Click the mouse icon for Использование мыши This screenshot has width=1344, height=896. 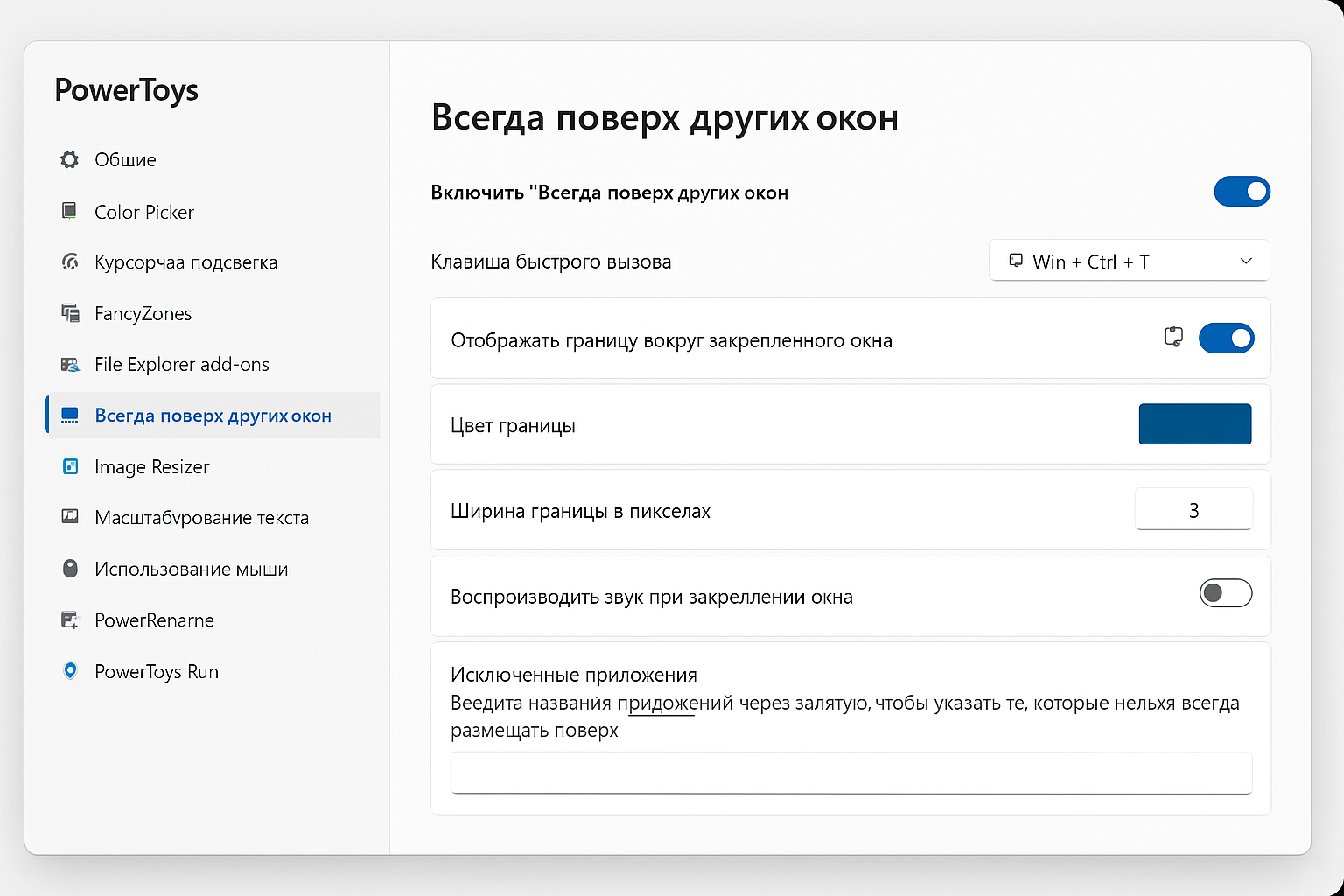point(69,569)
